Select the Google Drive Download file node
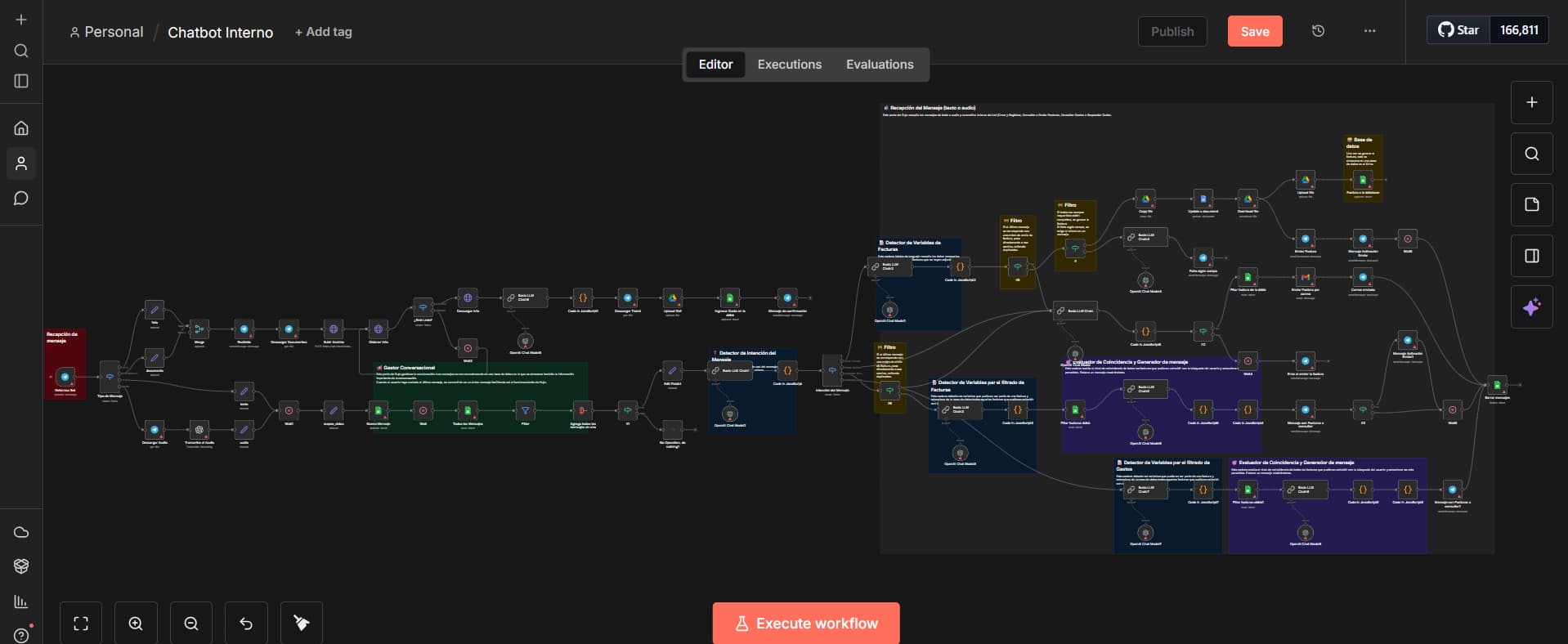1568x644 pixels. [x=1248, y=199]
